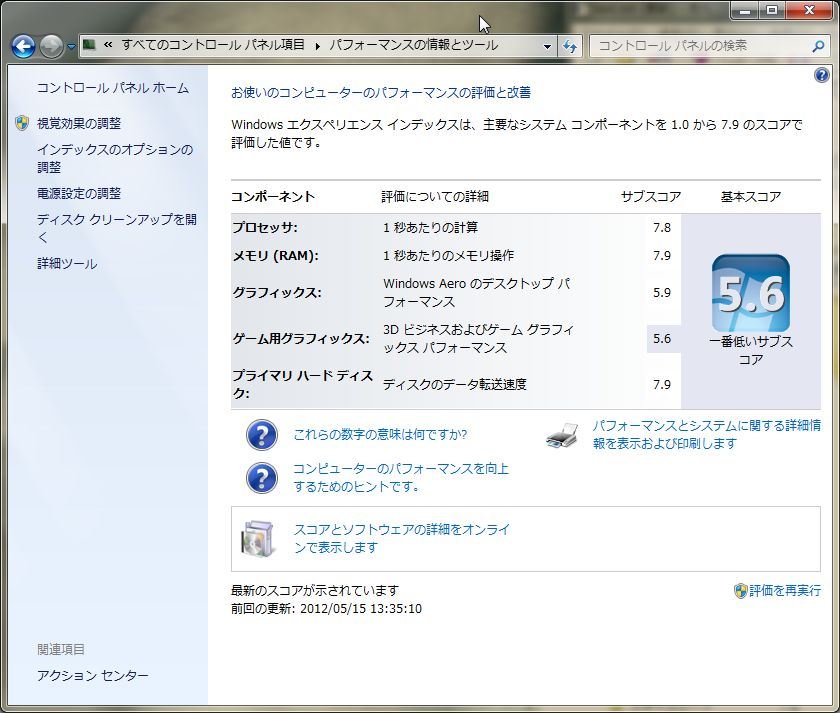Click the お使いのコンピューターのパフォーマンスの評価と改善 heading
Image resolution: width=840 pixels, height=713 pixels.
click(x=381, y=93)
